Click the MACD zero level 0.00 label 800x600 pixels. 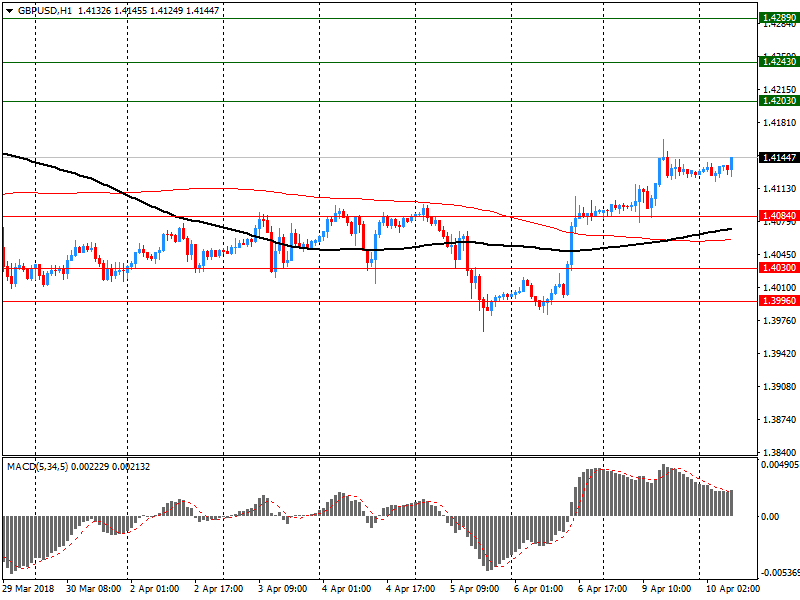click(770, 517)
